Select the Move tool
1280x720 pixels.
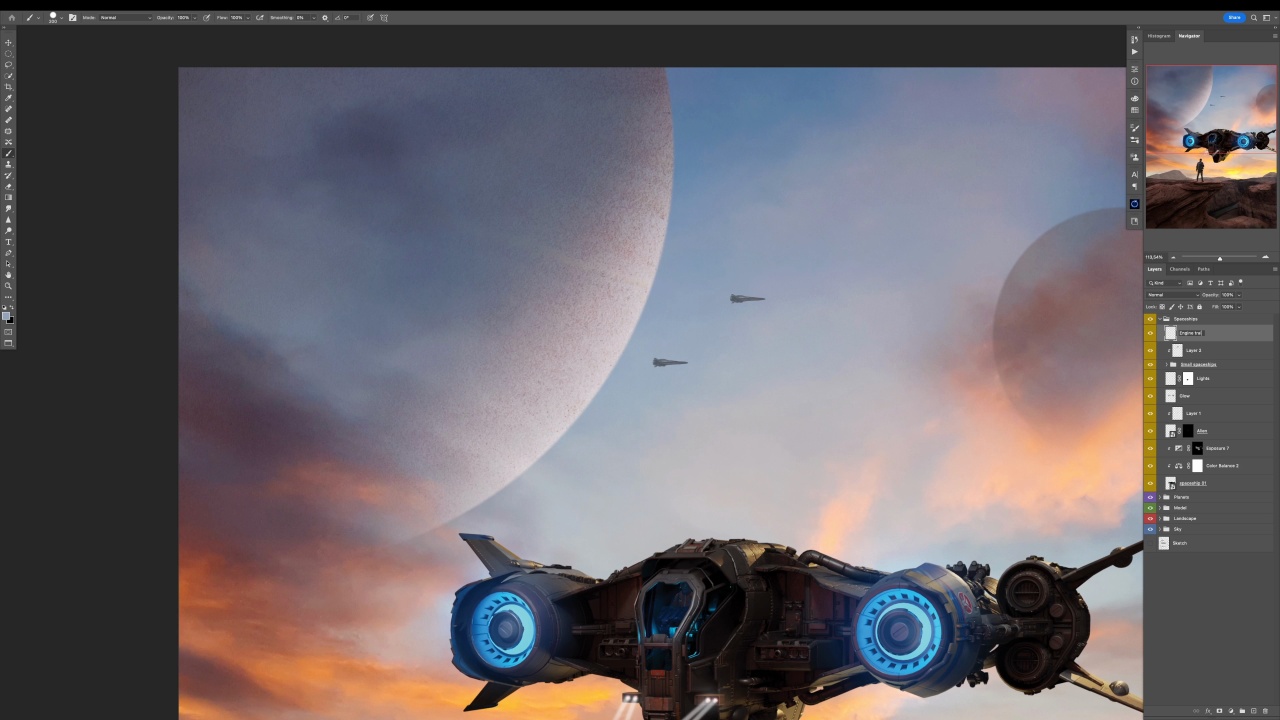(x=8, y=42)
